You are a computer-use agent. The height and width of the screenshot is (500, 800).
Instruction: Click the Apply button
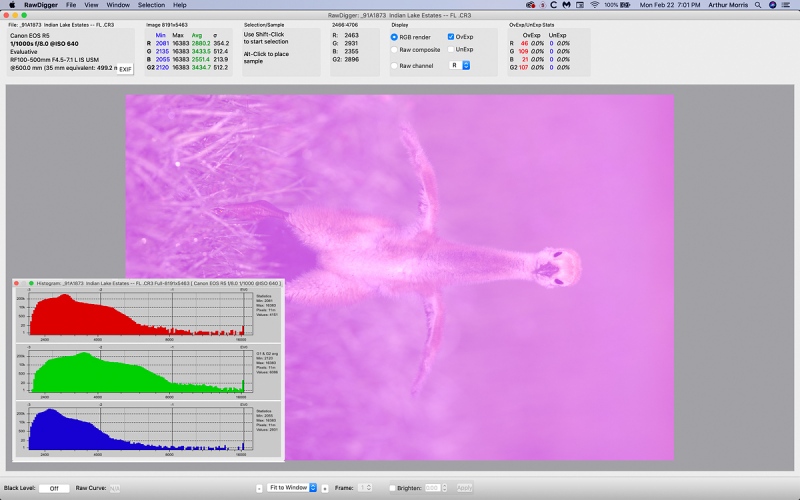(x=464, y=488)
